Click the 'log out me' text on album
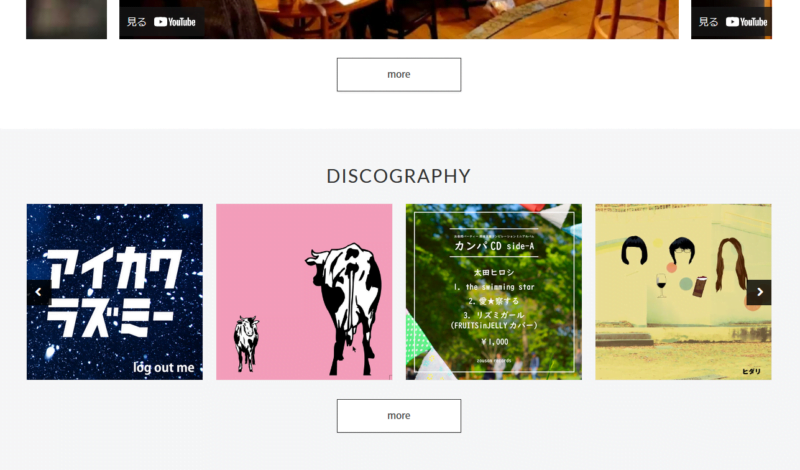Screen dimensions: 800x470 click(x=164, y=367)
